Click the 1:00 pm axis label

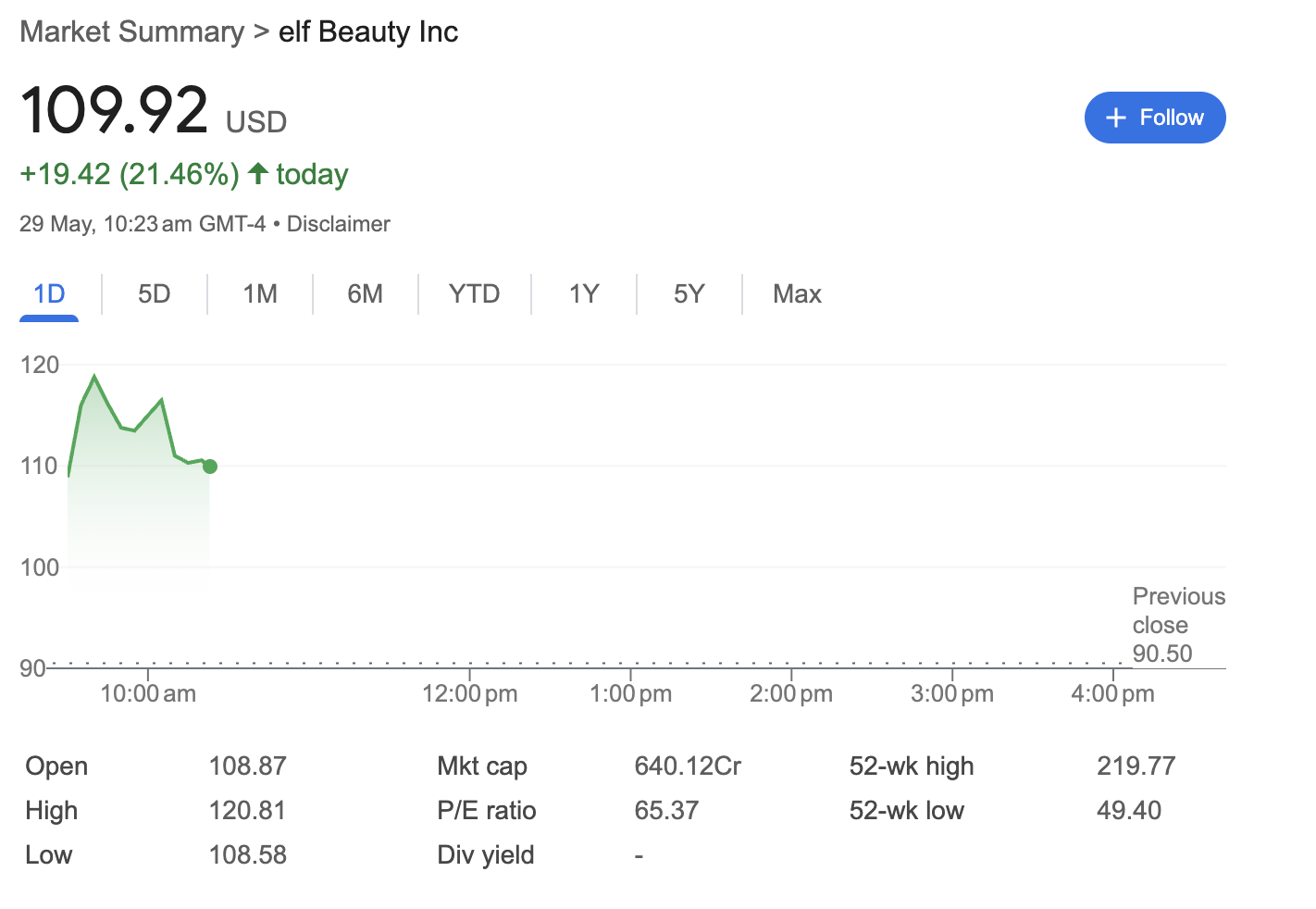[631, 693]
